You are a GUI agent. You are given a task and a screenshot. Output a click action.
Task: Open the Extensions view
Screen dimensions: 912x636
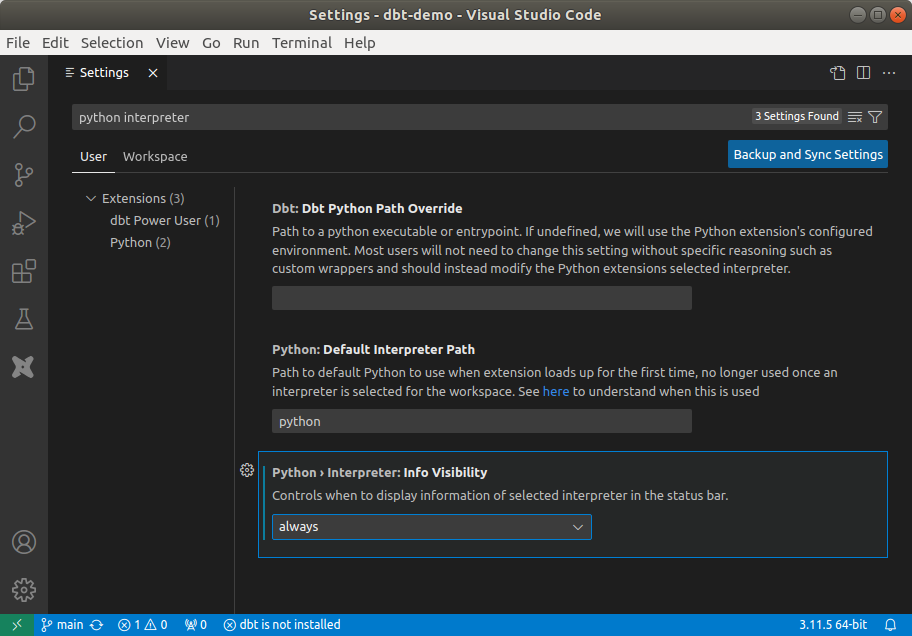tap(24, 271)
